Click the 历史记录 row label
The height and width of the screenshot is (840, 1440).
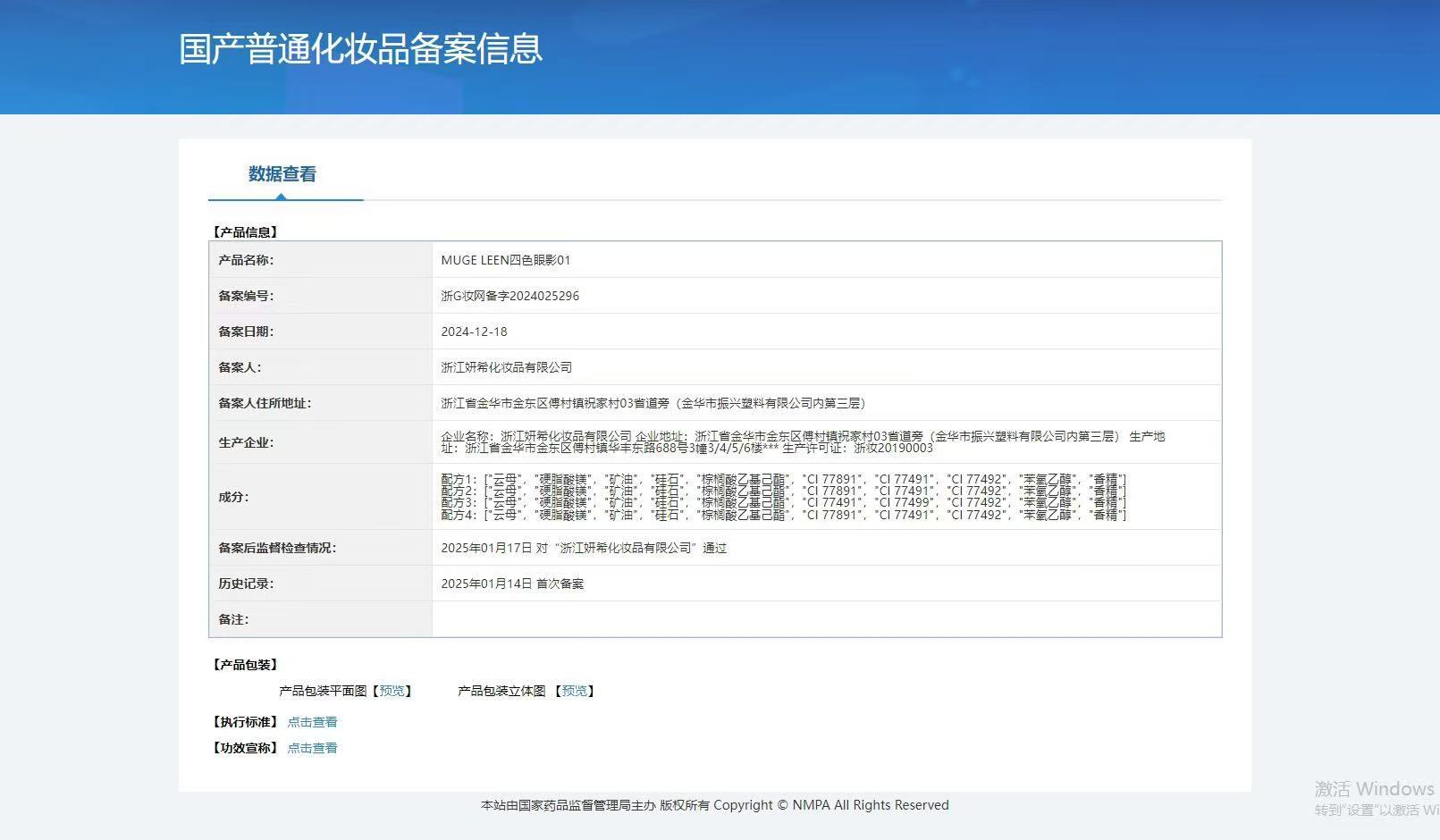coord(246,584)
